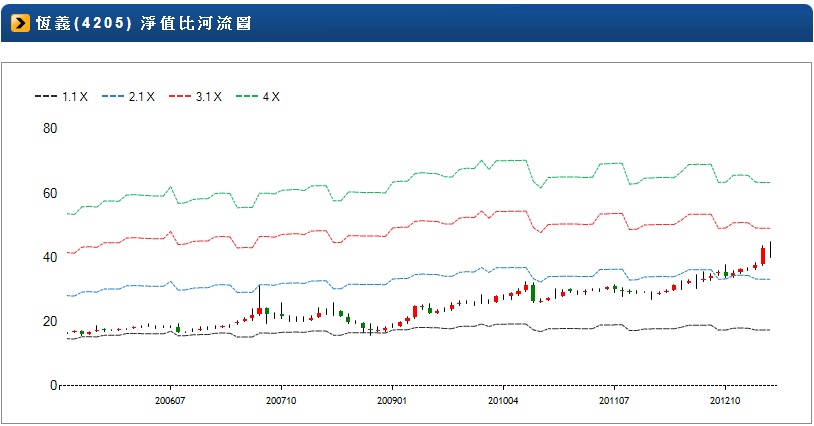This screenshot has width=814, height=426.
Task: Click the 0 y-axis label
Action: 53,385
